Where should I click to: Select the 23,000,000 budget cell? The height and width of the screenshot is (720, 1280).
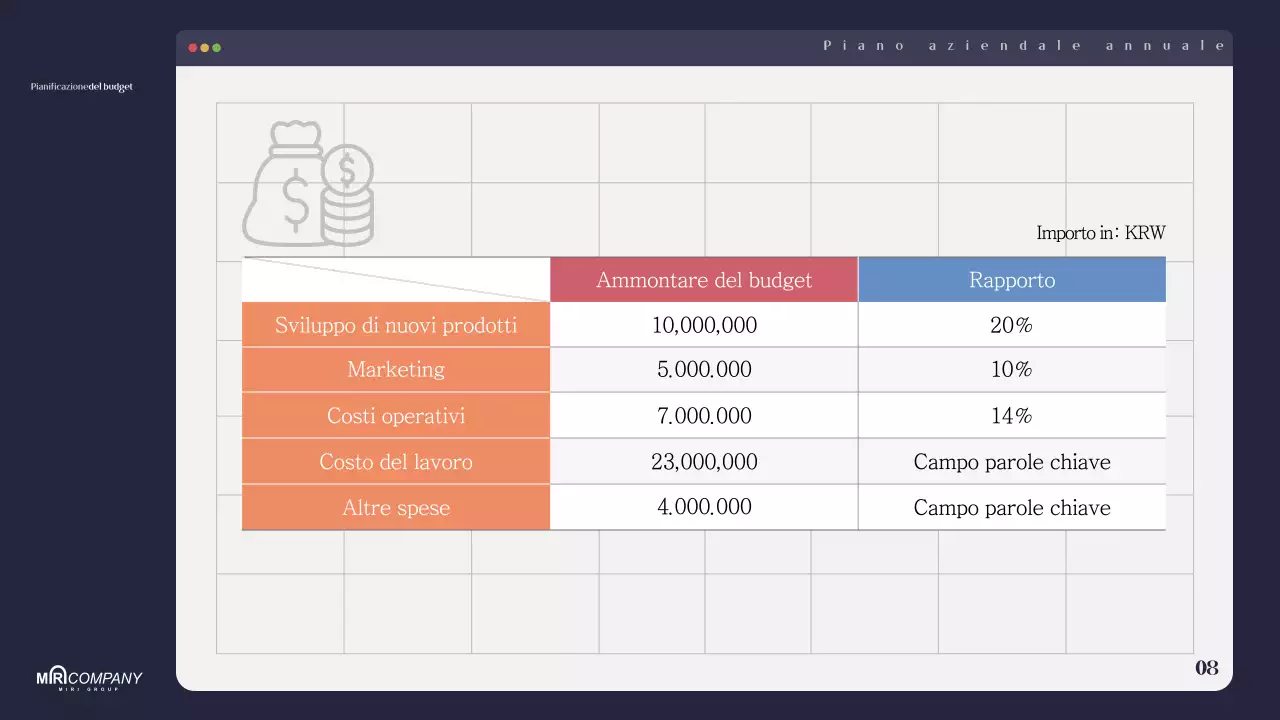(x=703, y=462)
